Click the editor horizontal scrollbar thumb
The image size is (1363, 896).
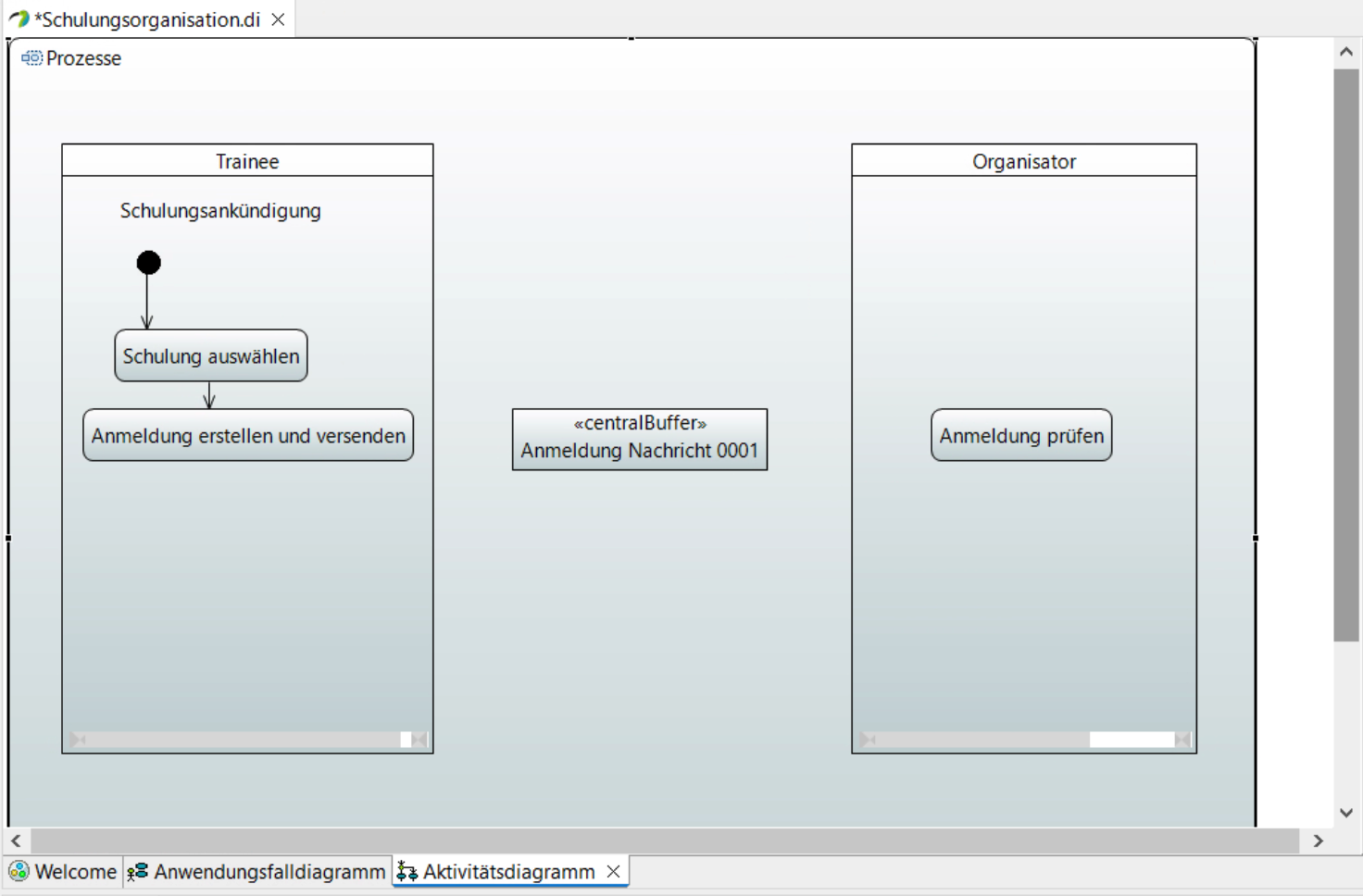click(665, 840)
